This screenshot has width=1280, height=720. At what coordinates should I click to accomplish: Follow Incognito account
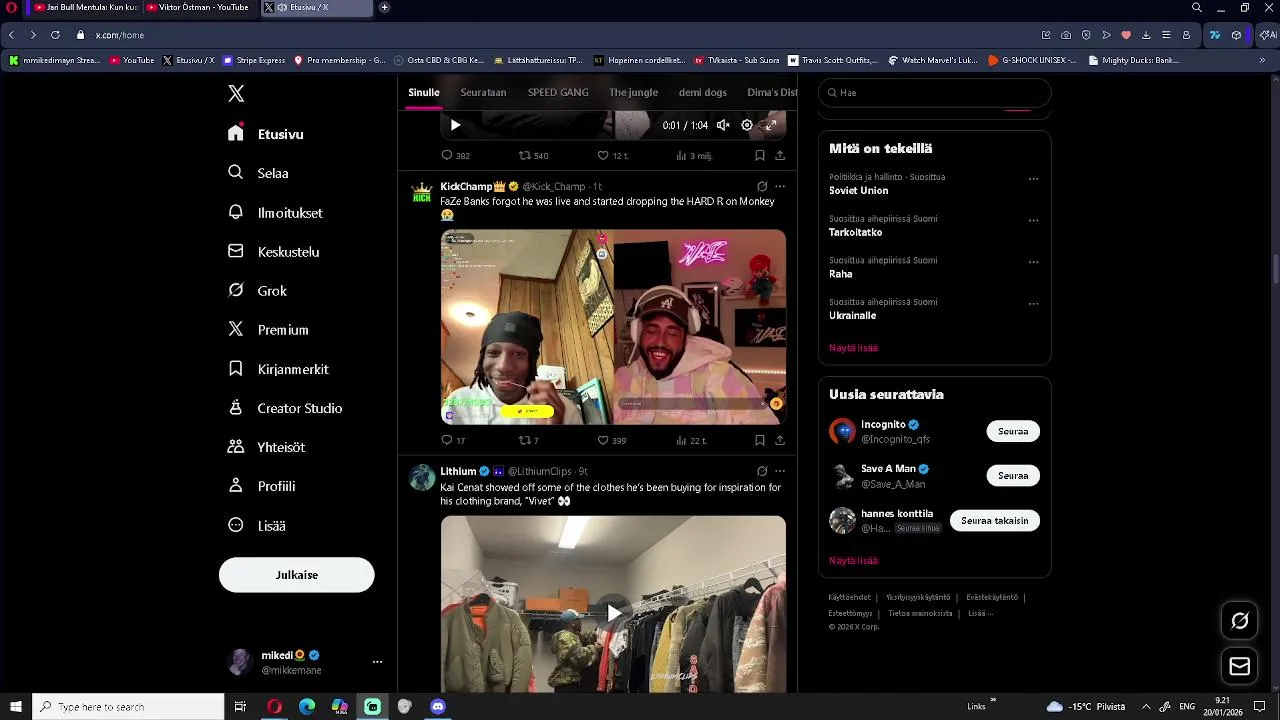pyautogui.click(x=1013, y=431)
